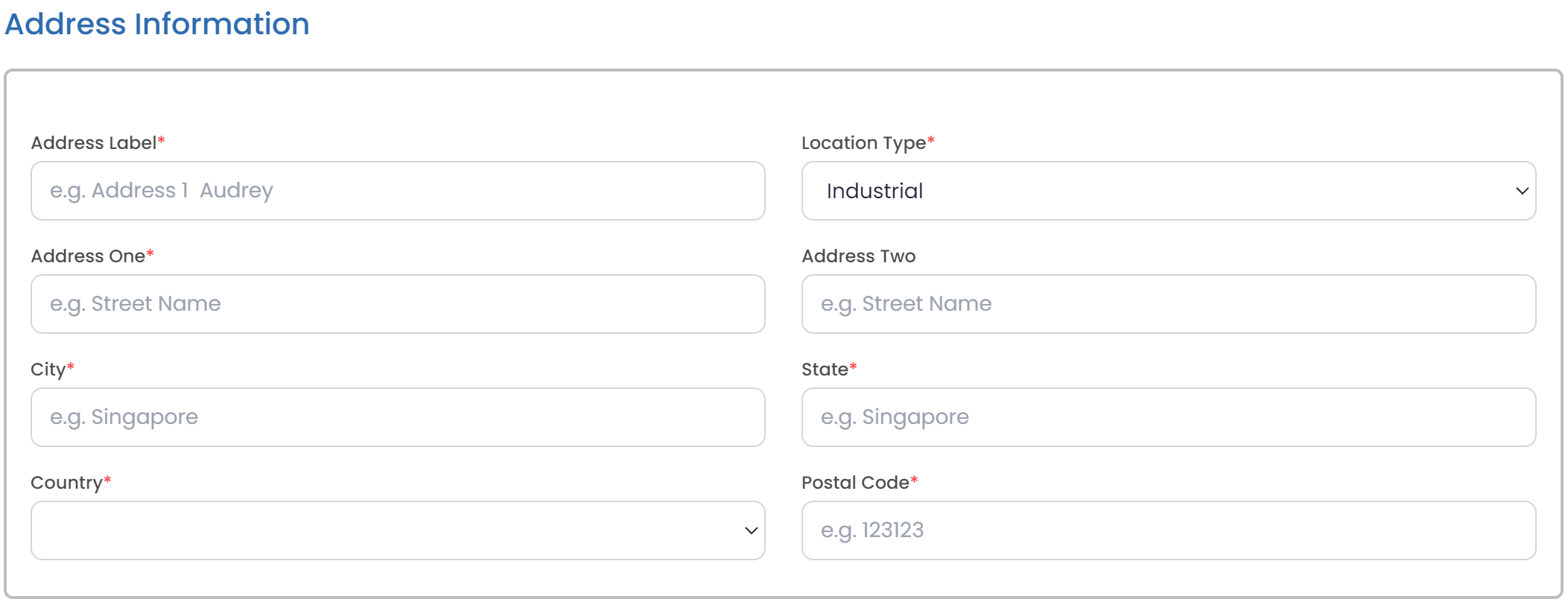Focus the Address One text field
Image resolution: width=1568 pixels, height=602 pixels.
click(x=398, y=304)
